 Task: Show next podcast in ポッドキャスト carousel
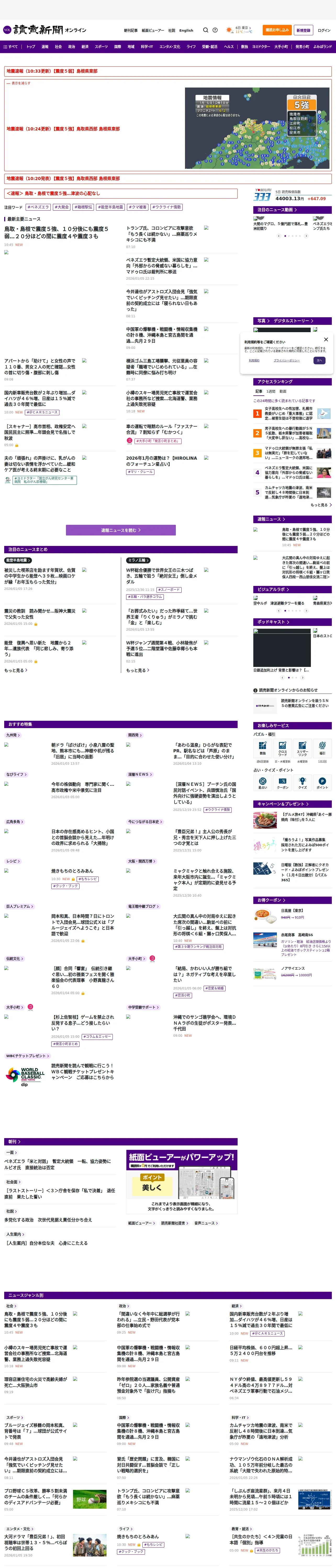pos(303,677)
